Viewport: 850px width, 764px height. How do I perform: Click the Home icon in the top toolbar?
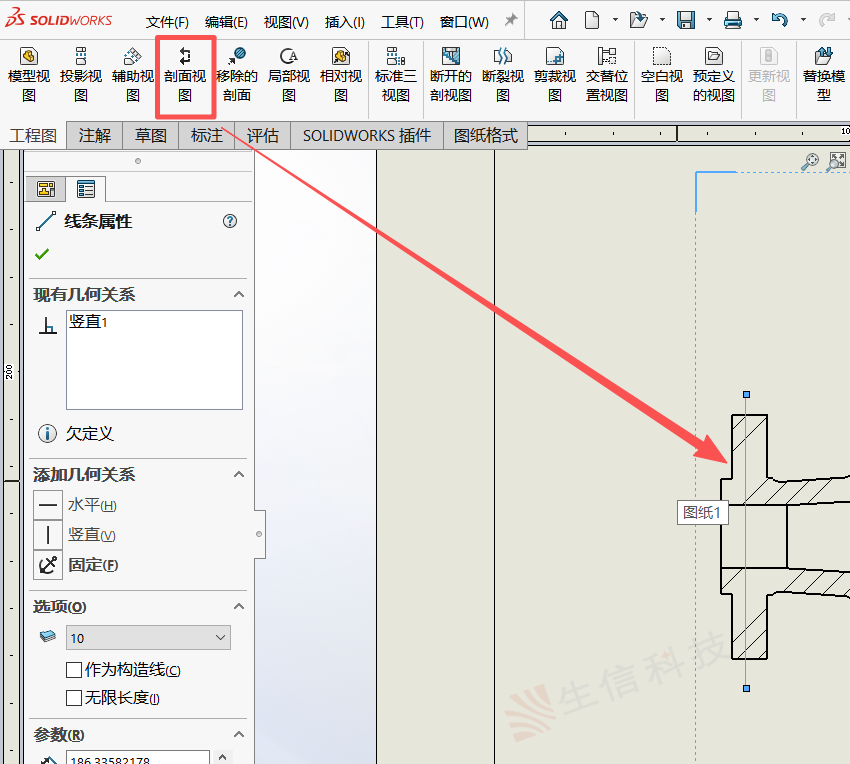[558, 20]
